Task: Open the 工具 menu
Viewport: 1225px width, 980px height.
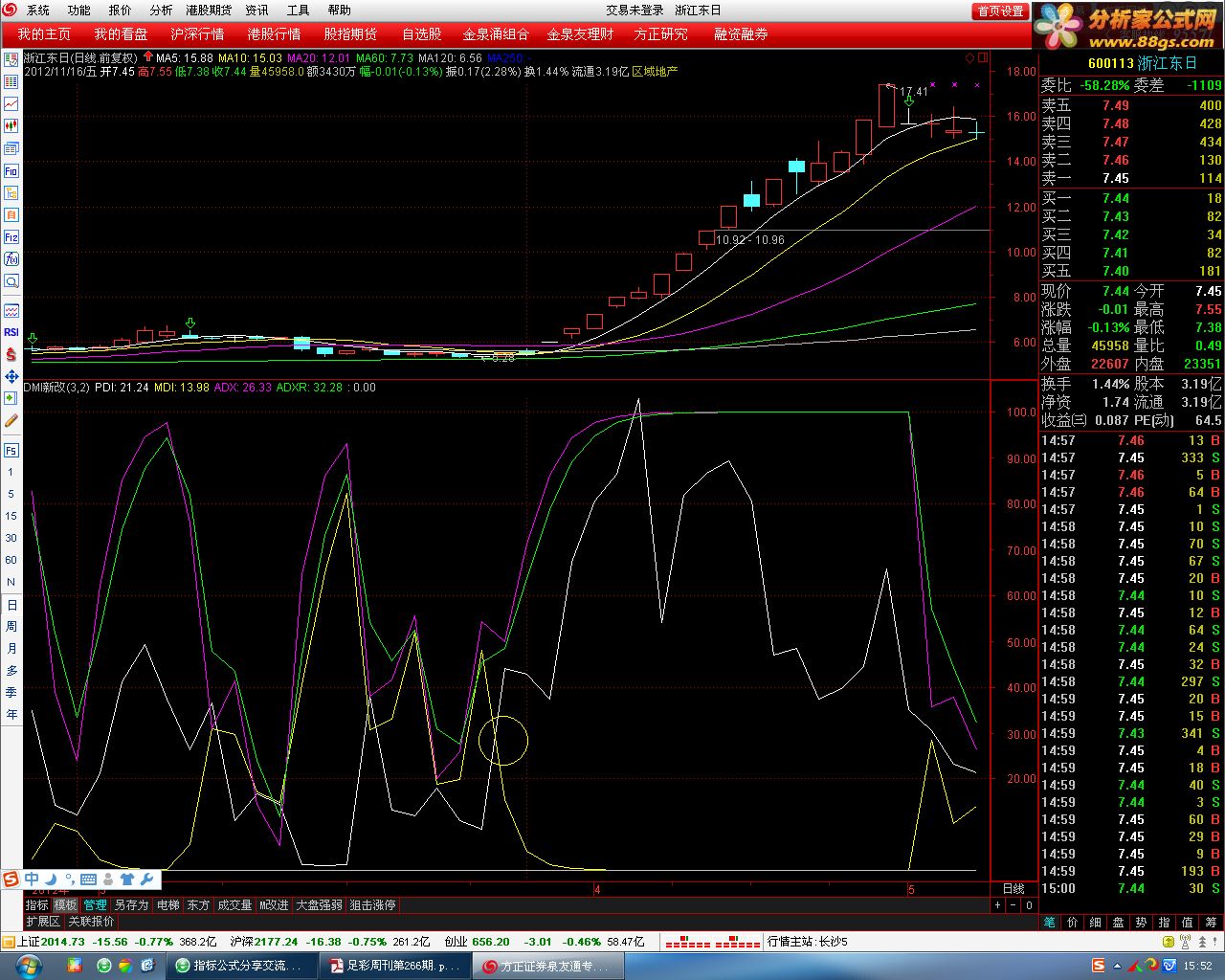Action: click(x=299, y=10)
